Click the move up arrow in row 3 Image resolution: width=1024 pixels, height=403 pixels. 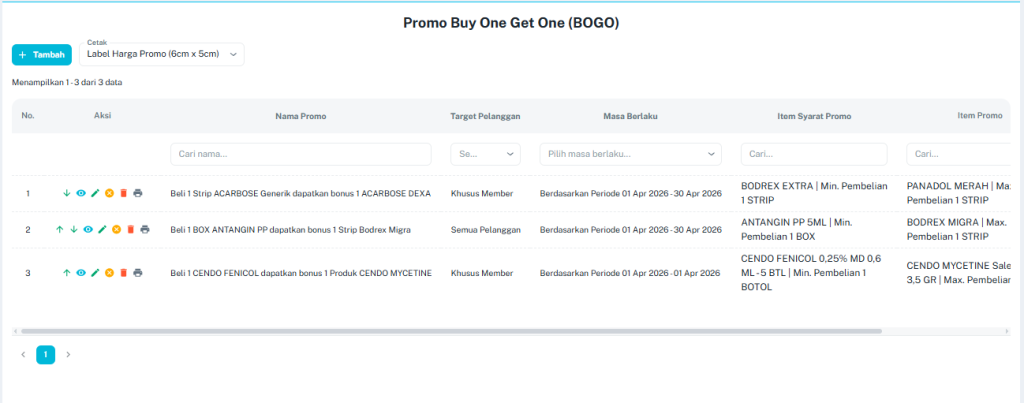[67, 272]
